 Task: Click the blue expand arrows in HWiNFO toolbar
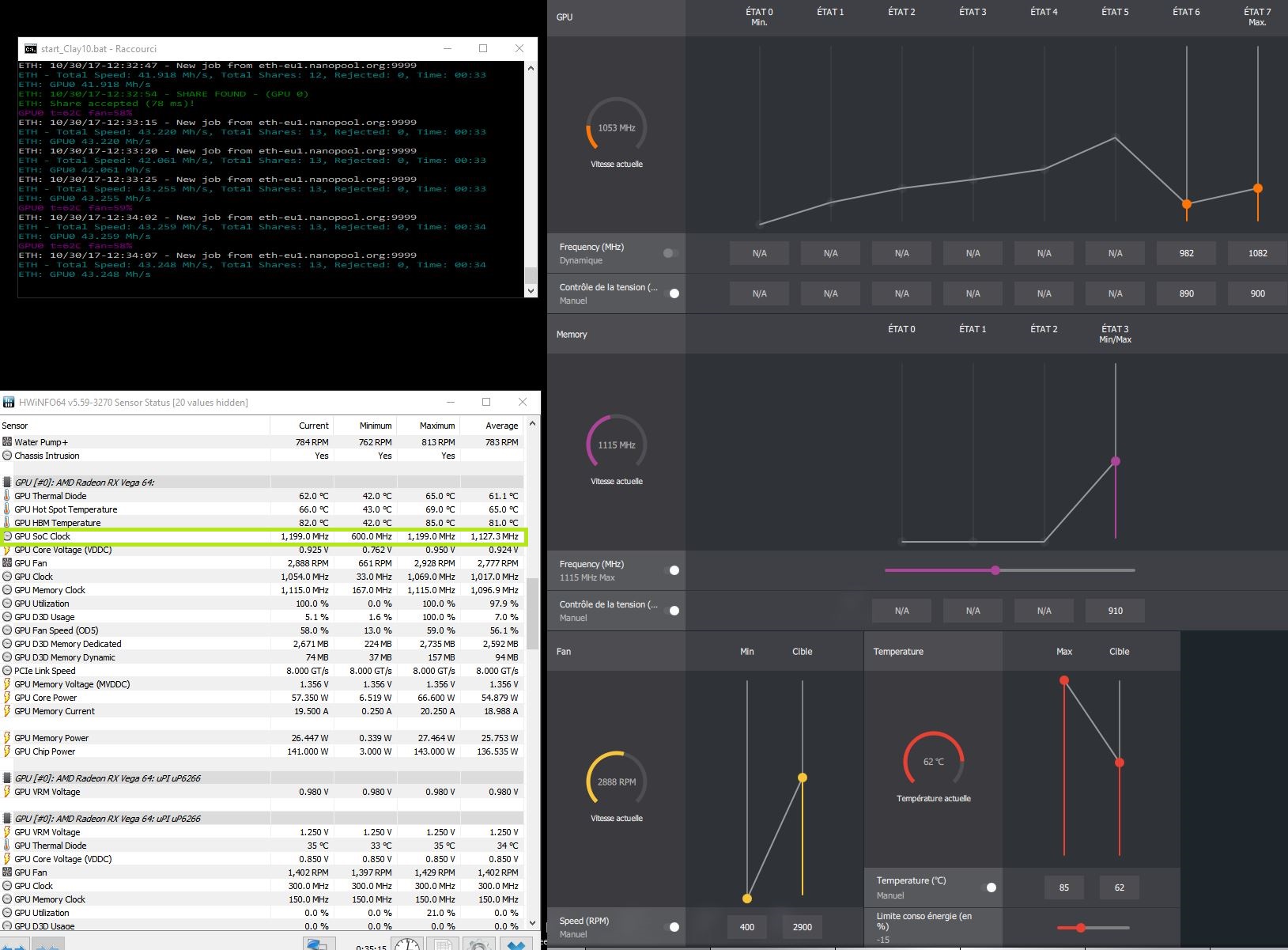(15, 945)
